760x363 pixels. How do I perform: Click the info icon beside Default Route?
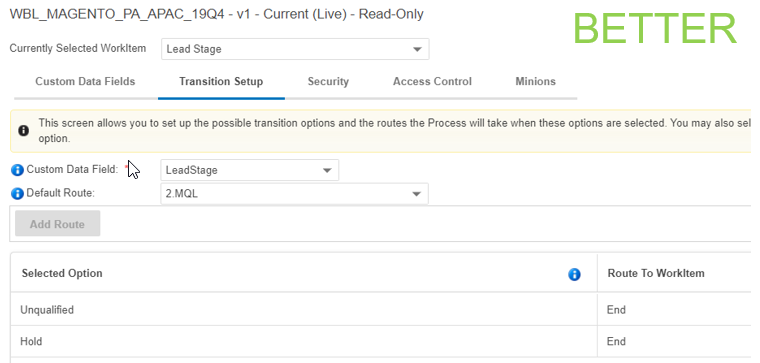[17, 193]
